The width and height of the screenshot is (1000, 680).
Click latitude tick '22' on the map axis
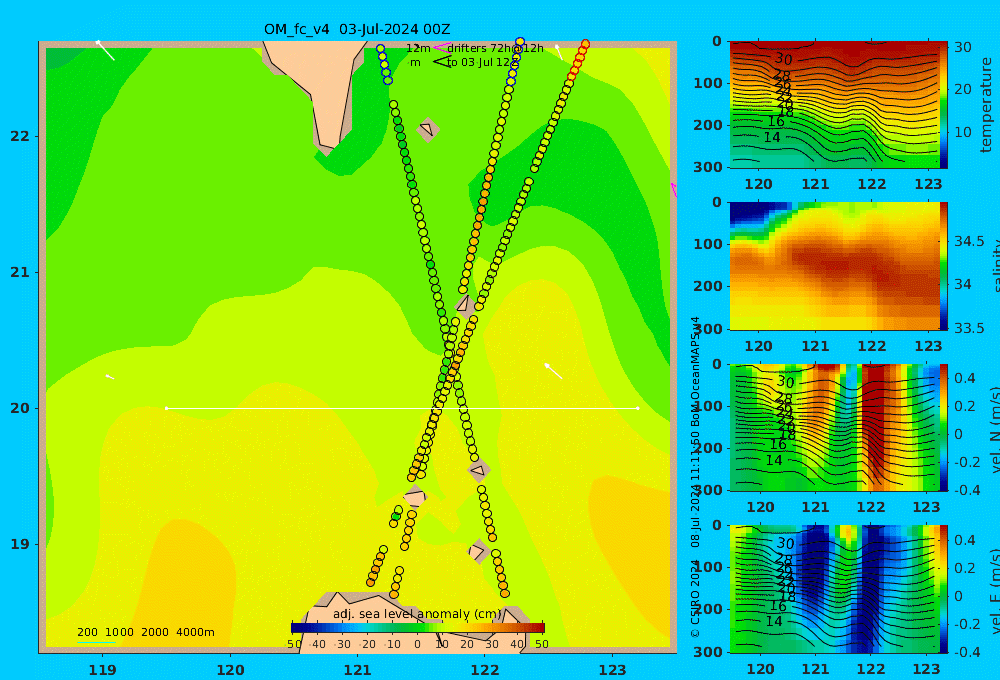(x=20, y=137)
